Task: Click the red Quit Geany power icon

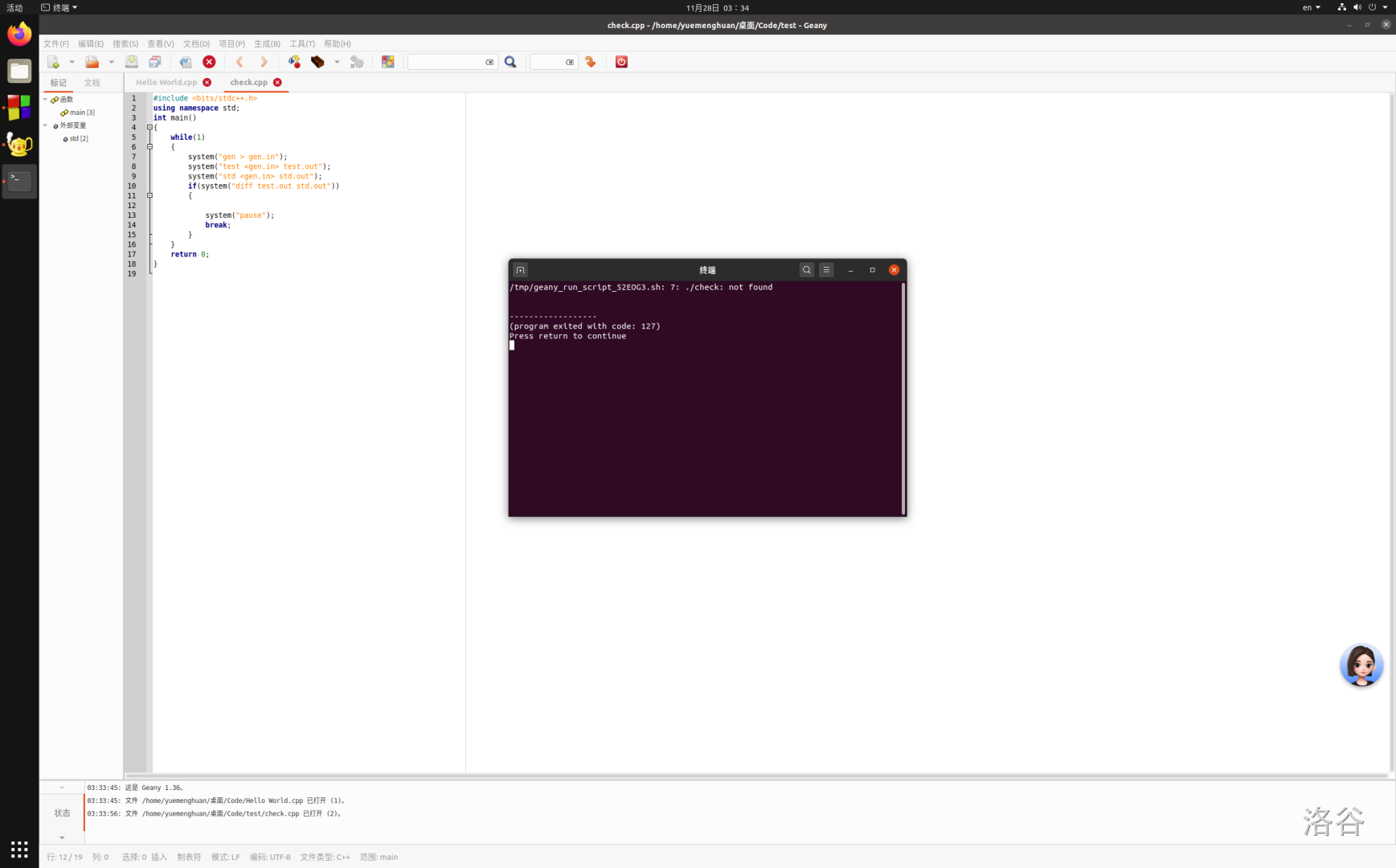Action: click(621, 62)
